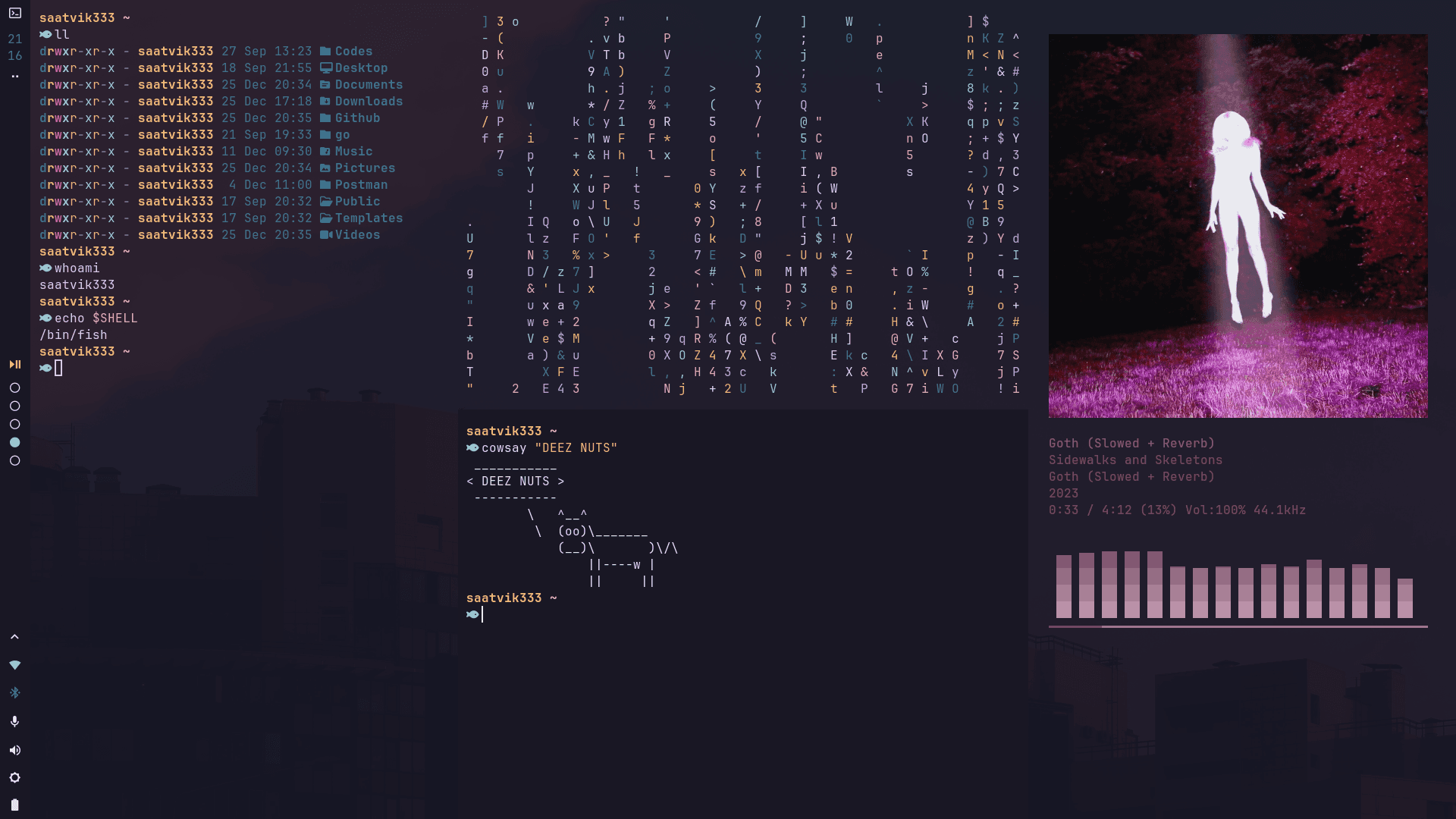The width and height of the screenshot is (1456, 819).
Task: Open the Templates directory entry
Action: (x=369, y=218)
